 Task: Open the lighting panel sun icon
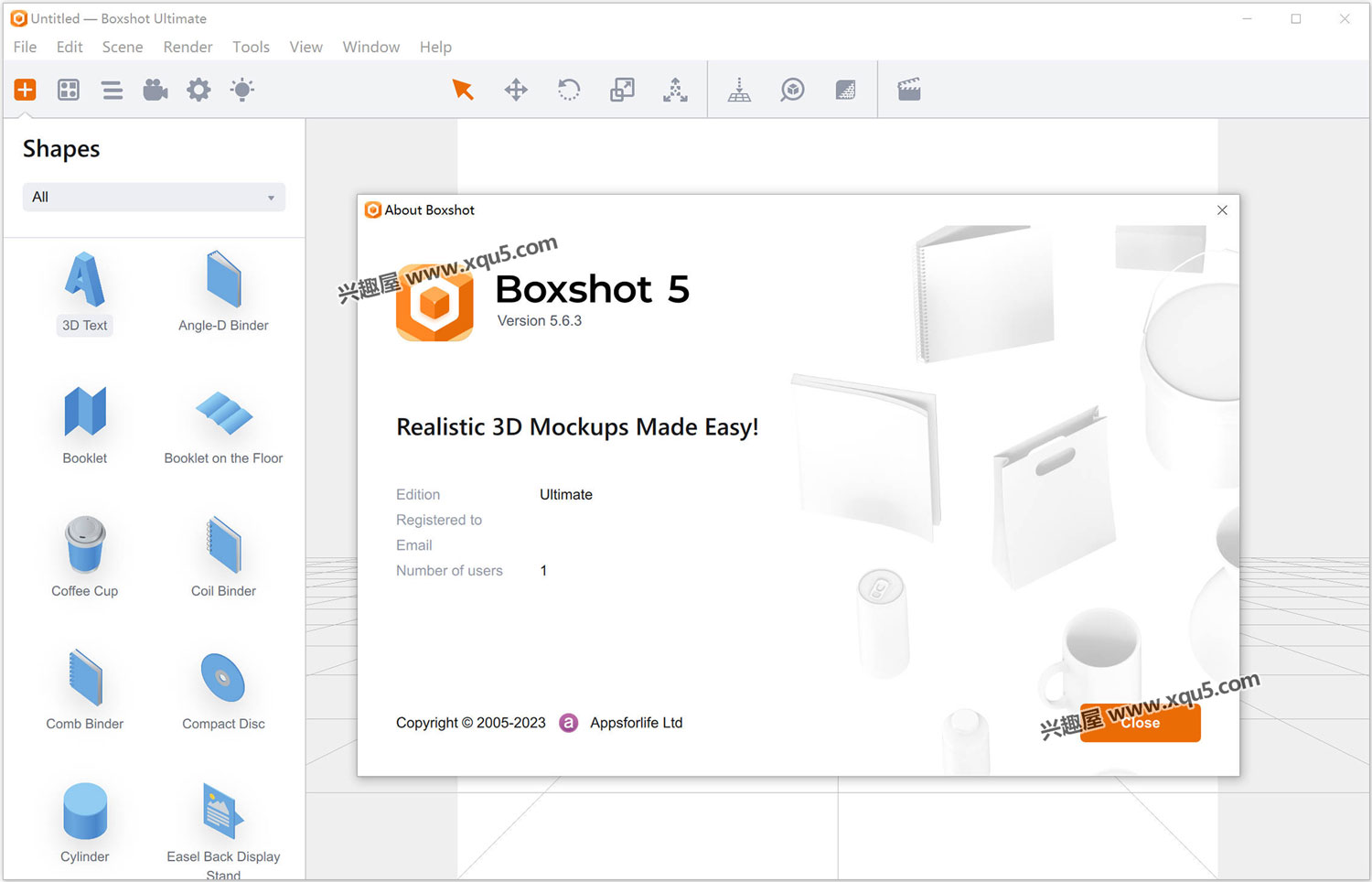pyautogui.click(x=242, y=90)
